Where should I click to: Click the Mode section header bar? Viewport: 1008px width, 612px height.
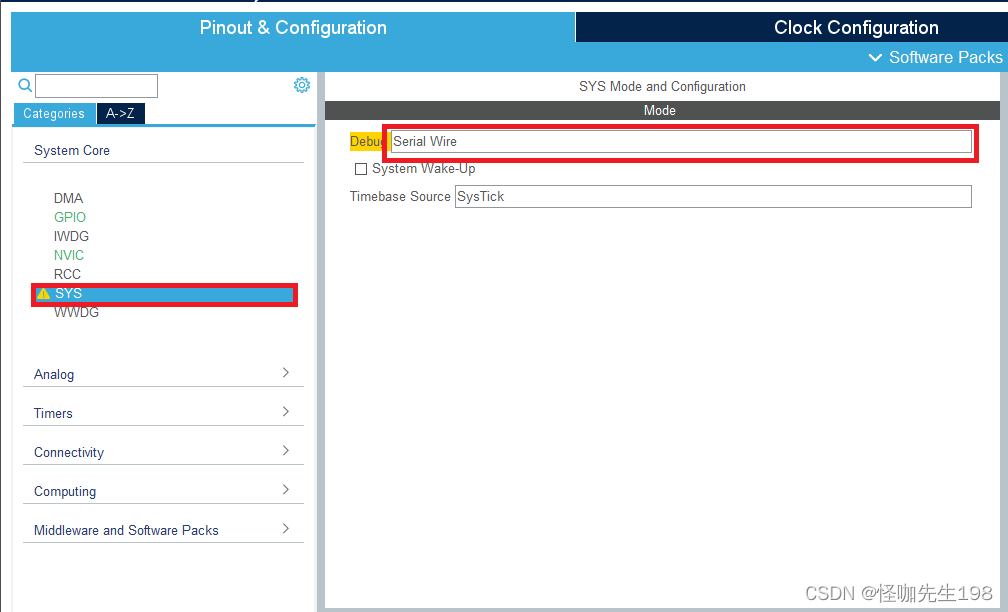point(662,111)
